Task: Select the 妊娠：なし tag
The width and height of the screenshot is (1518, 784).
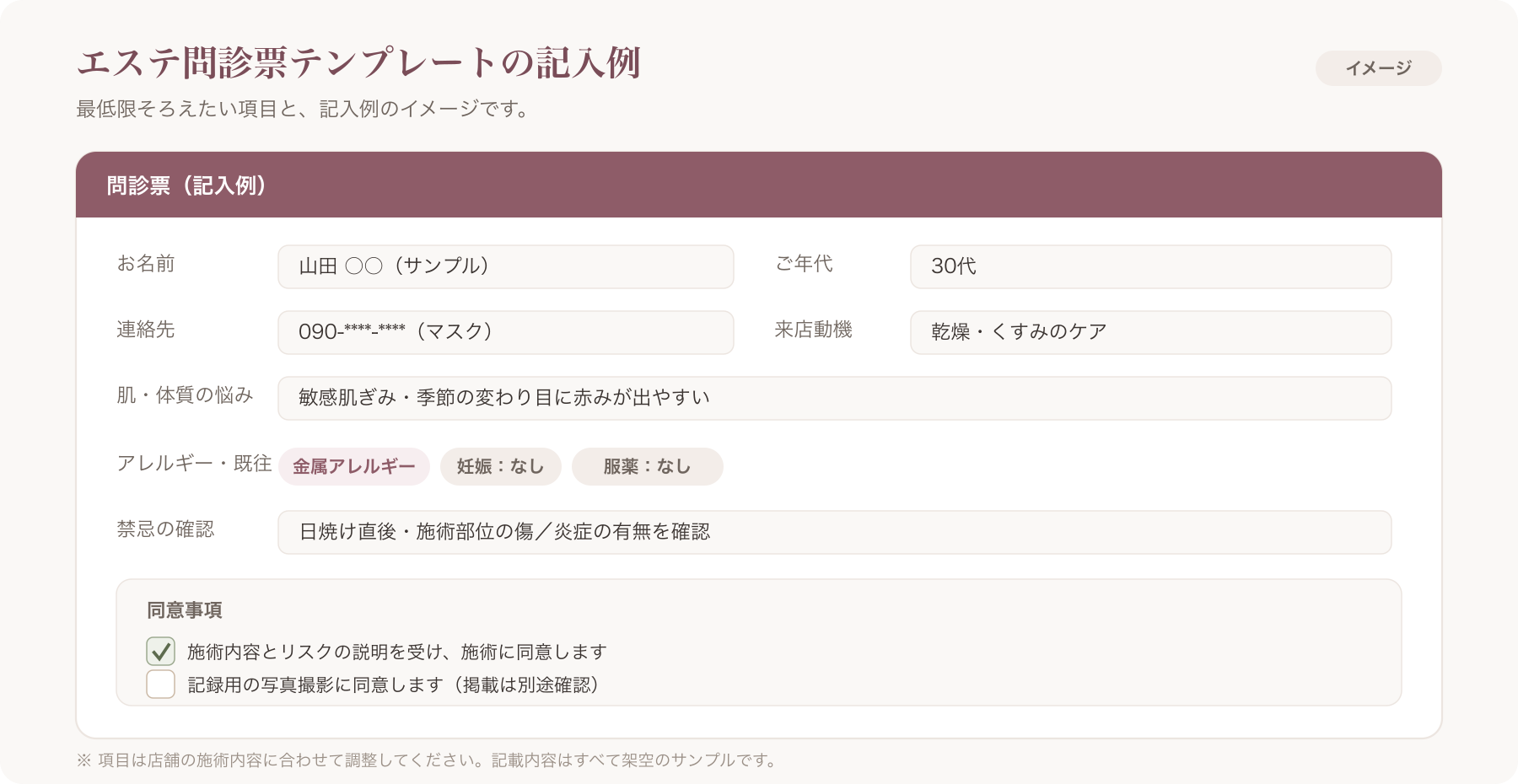Action: click(x=501, y=466)
